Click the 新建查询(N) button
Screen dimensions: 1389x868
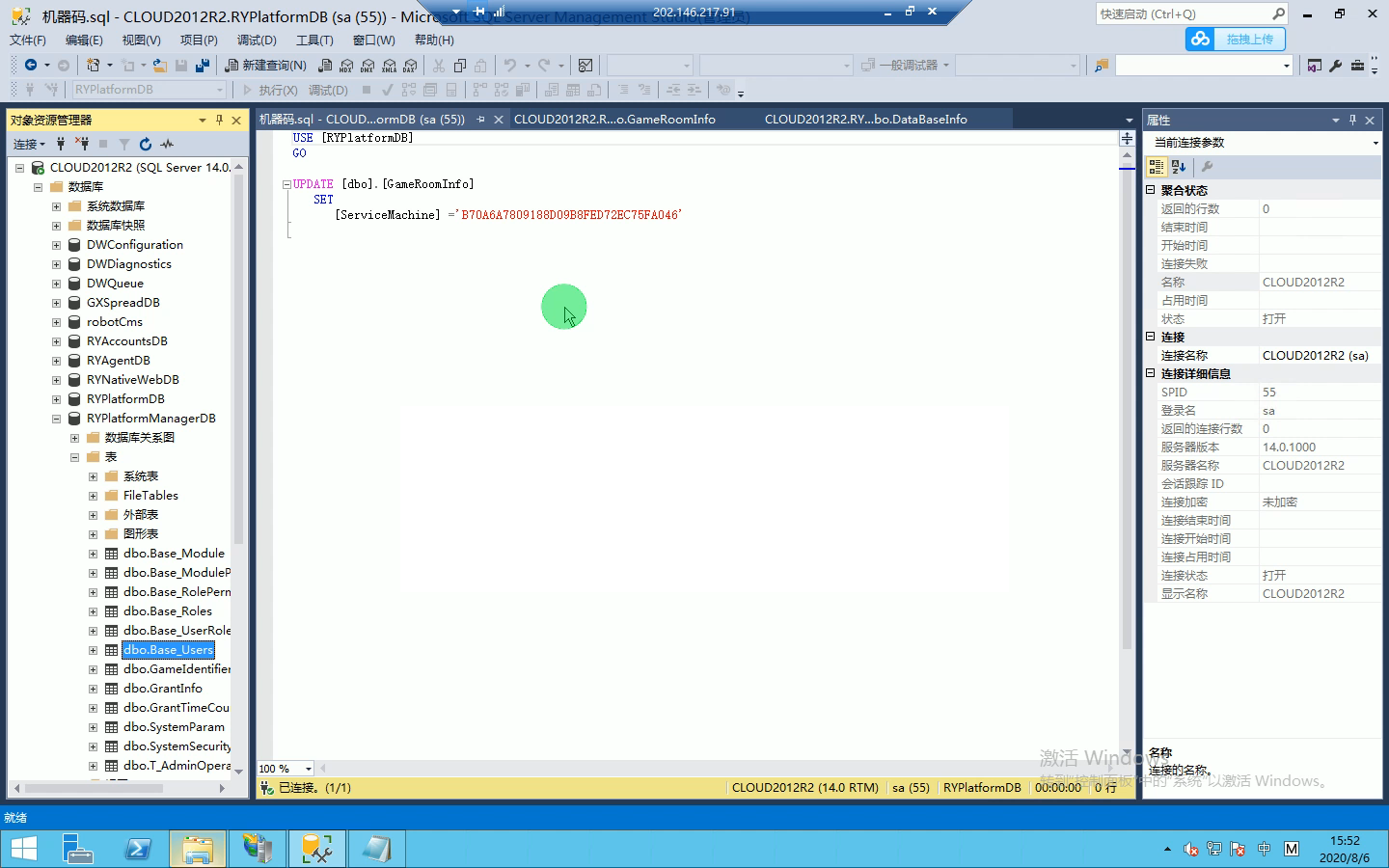[266, 66]
